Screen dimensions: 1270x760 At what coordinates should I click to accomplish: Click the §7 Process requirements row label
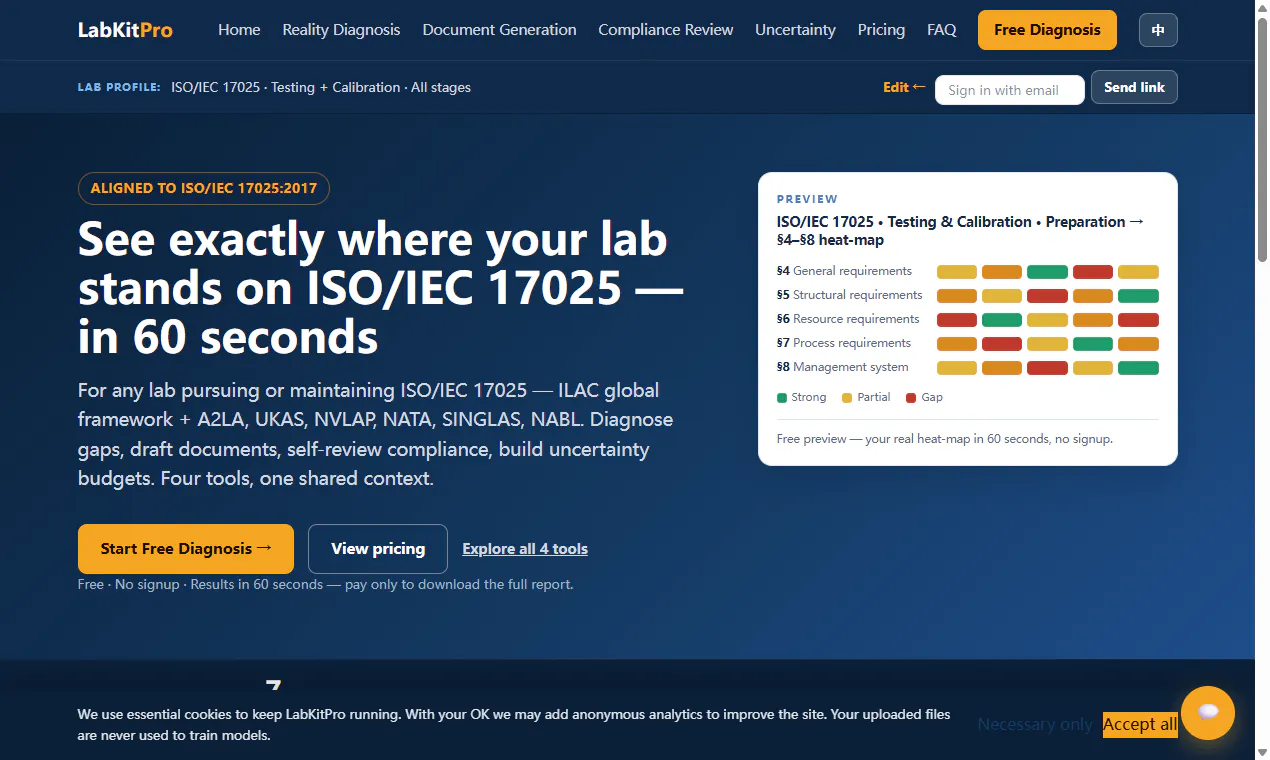[x=844, y=343]
